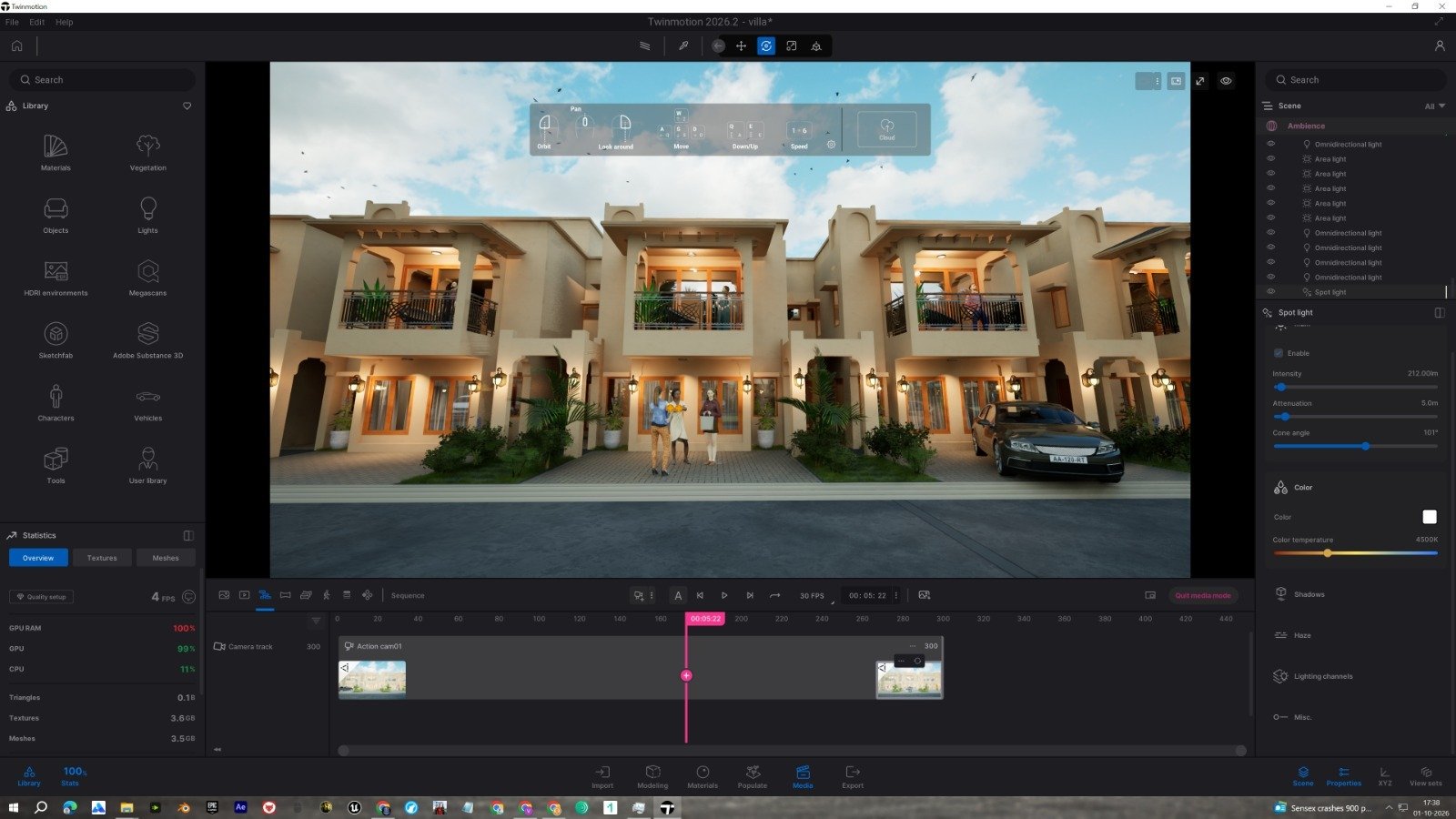Toggle the timeline loop playback icon
This screenshot has width=1456, height=819.
pyautogui.click(x=774, y=595)
